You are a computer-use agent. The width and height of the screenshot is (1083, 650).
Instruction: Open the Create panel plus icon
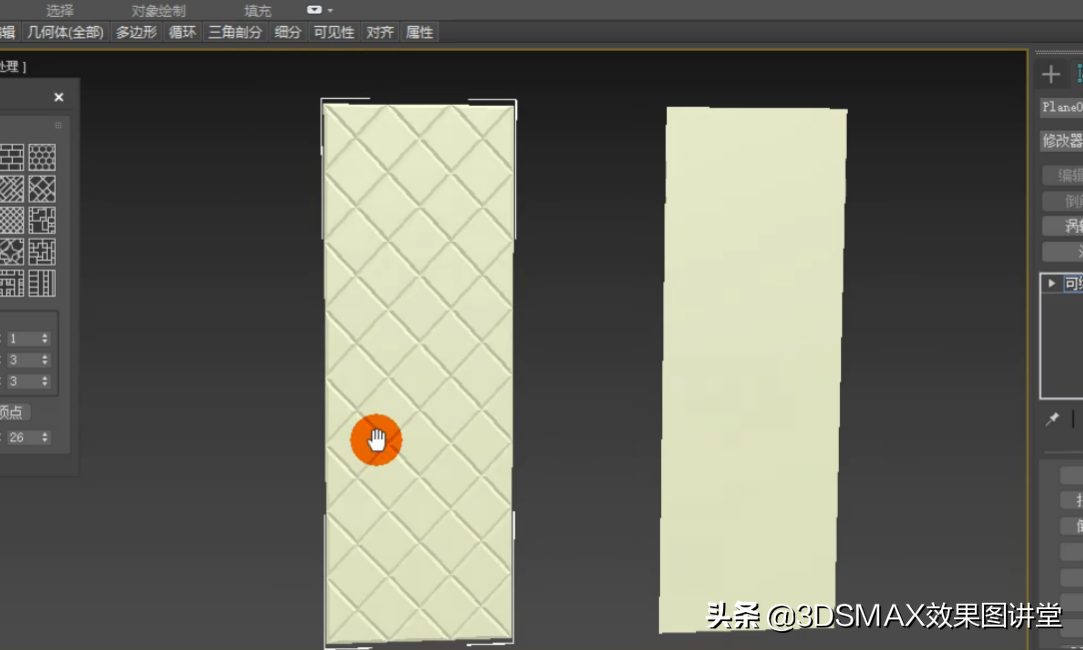pyautogui.click(x=1051, y=74)
